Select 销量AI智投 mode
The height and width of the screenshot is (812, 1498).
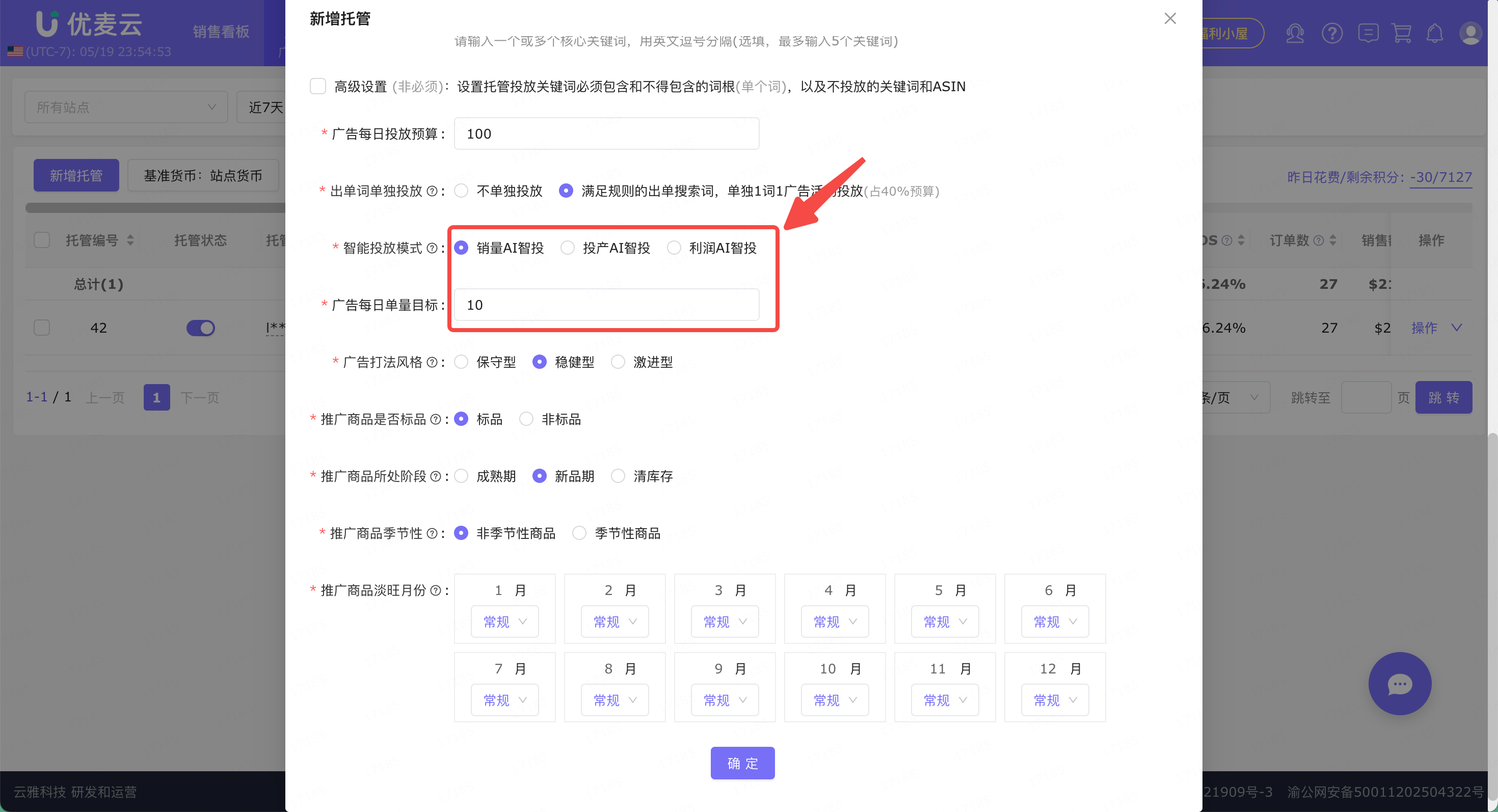pyautogui.click(x=461, y=248)
